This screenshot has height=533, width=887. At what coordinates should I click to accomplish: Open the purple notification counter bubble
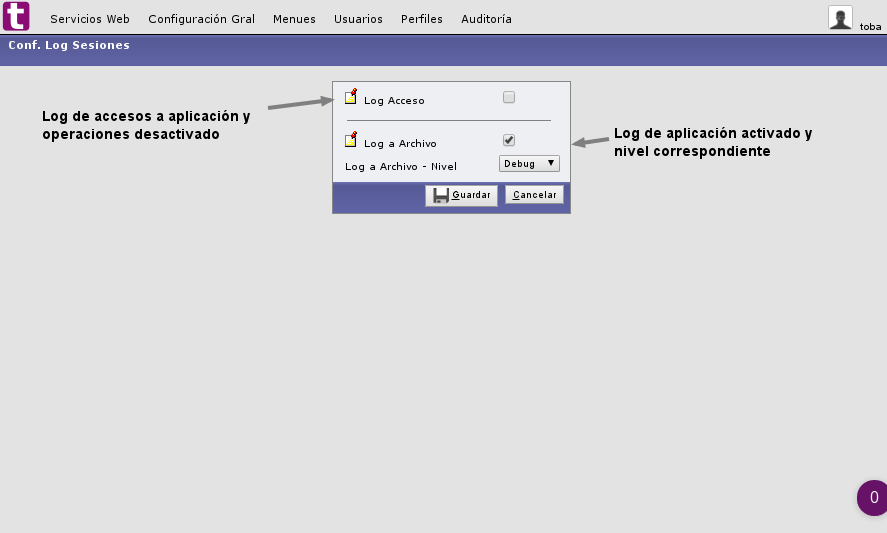(872, 498)
